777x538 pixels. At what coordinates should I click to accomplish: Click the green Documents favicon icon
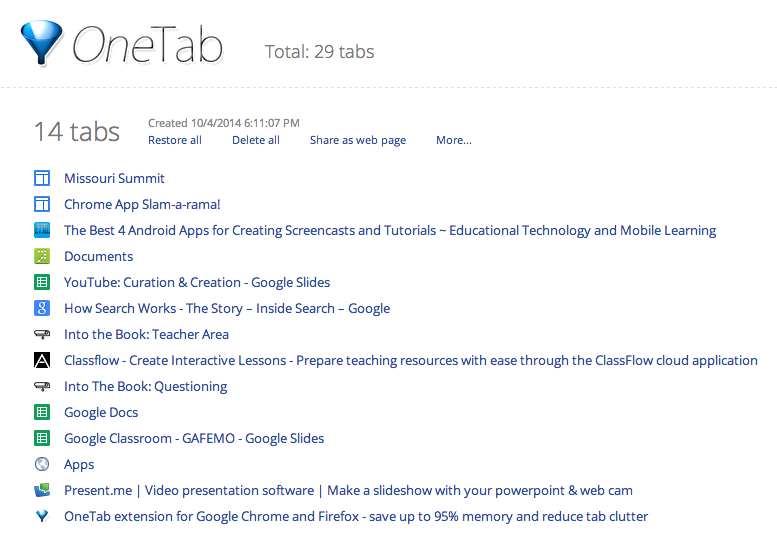click(x=42, y=256)
